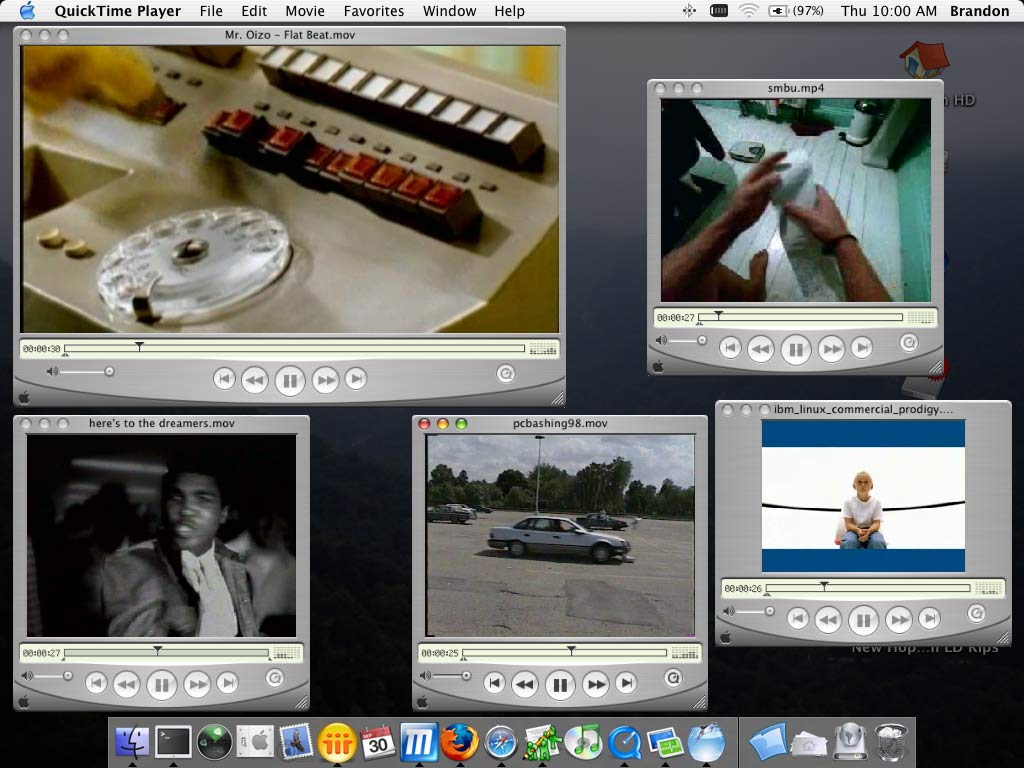Pause the ibm_linux_commercial_prodigy video
1024x768 pixels.
click(863, 620)
